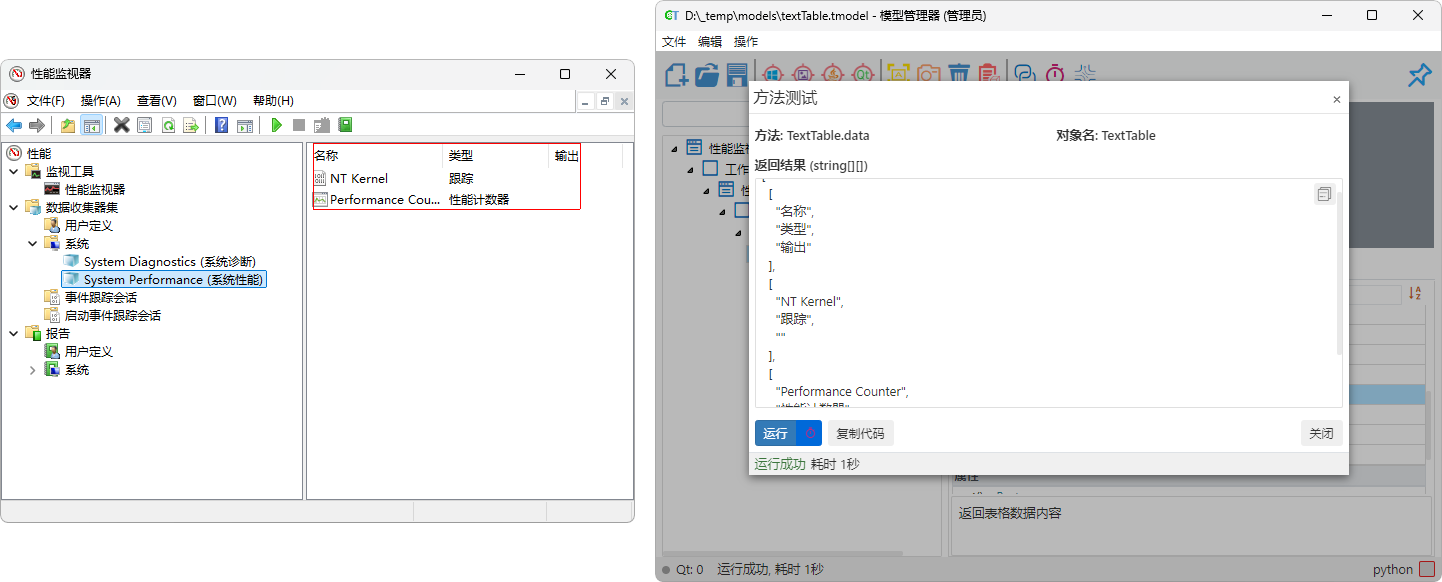The width and height of the screenshot is (1442, 582).
Task: Toggle the show/hide action pane toolbar button
Action: [245, 125]
